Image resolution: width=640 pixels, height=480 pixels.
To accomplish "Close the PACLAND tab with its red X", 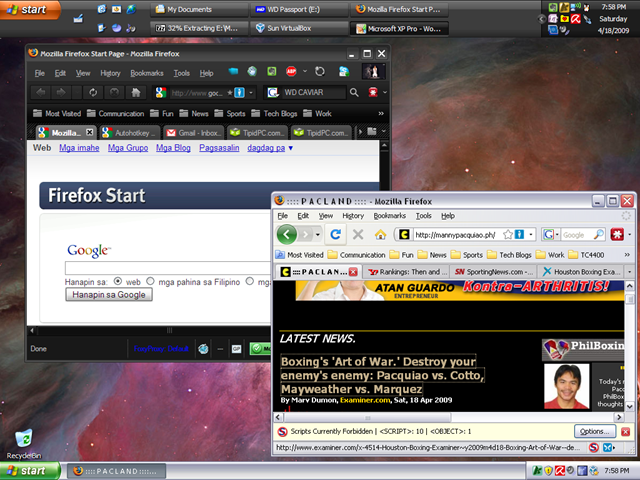I will [353, 272].
